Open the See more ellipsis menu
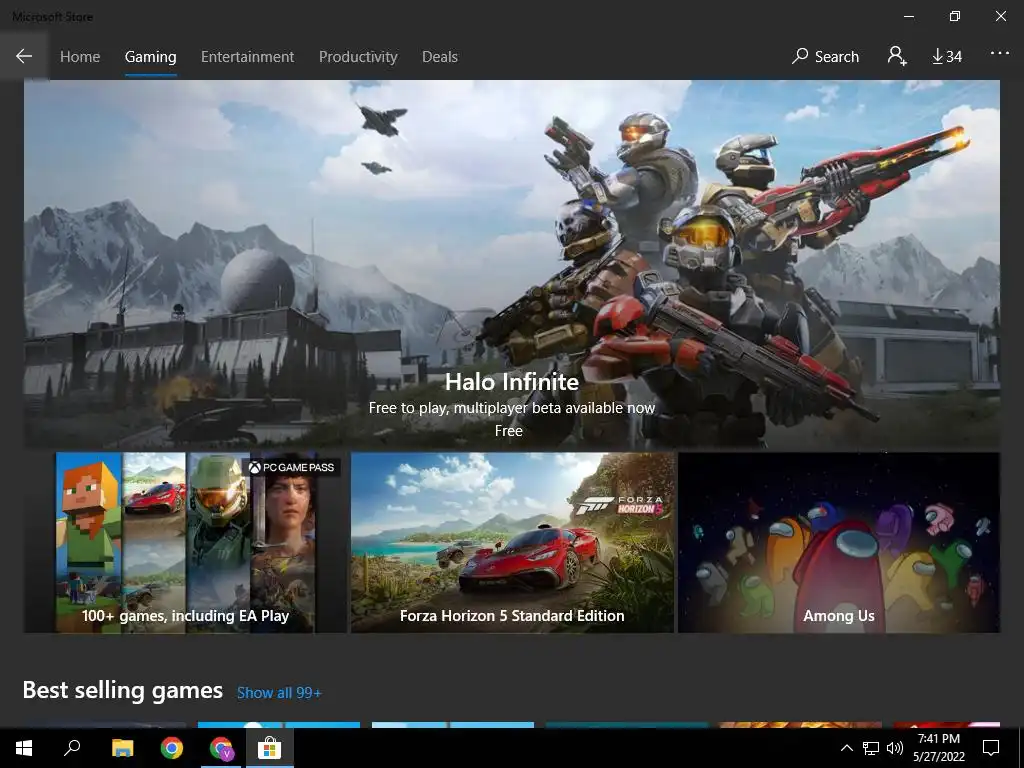Screen dimensions: 1024x768 (x=999, y=54)
